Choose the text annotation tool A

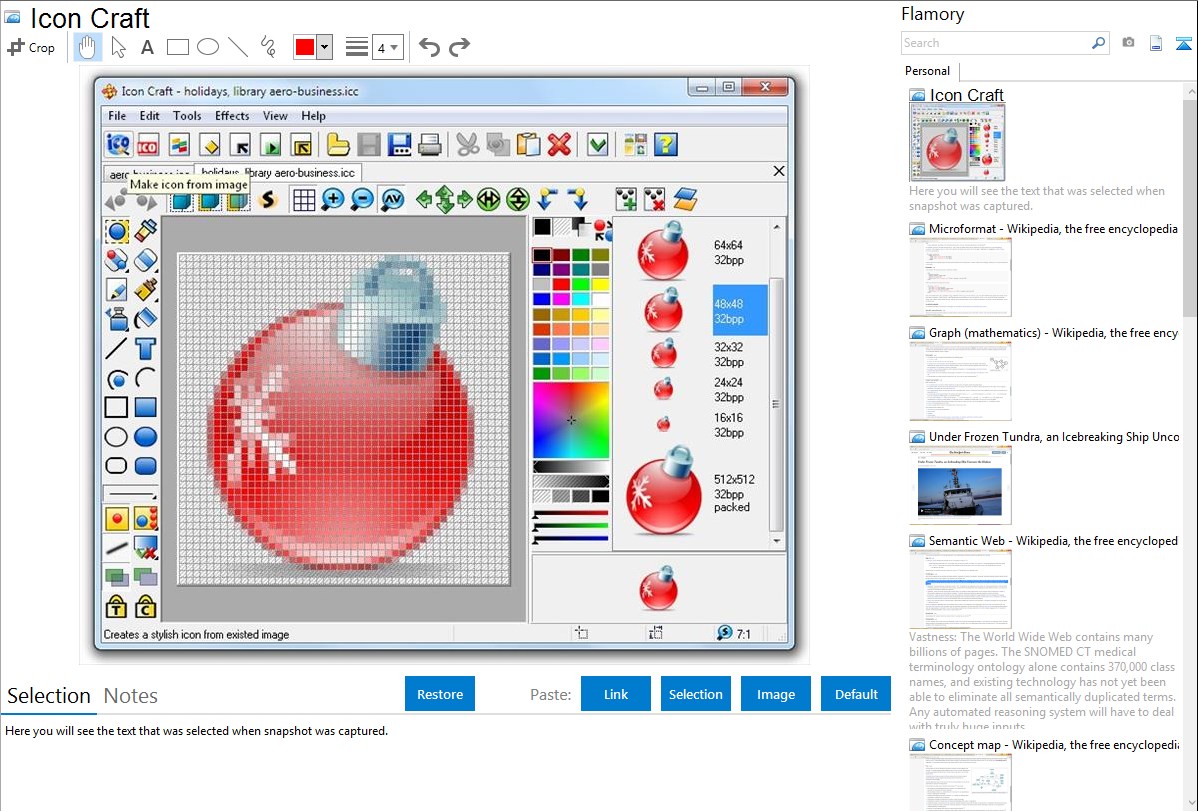tap(147, 47)
